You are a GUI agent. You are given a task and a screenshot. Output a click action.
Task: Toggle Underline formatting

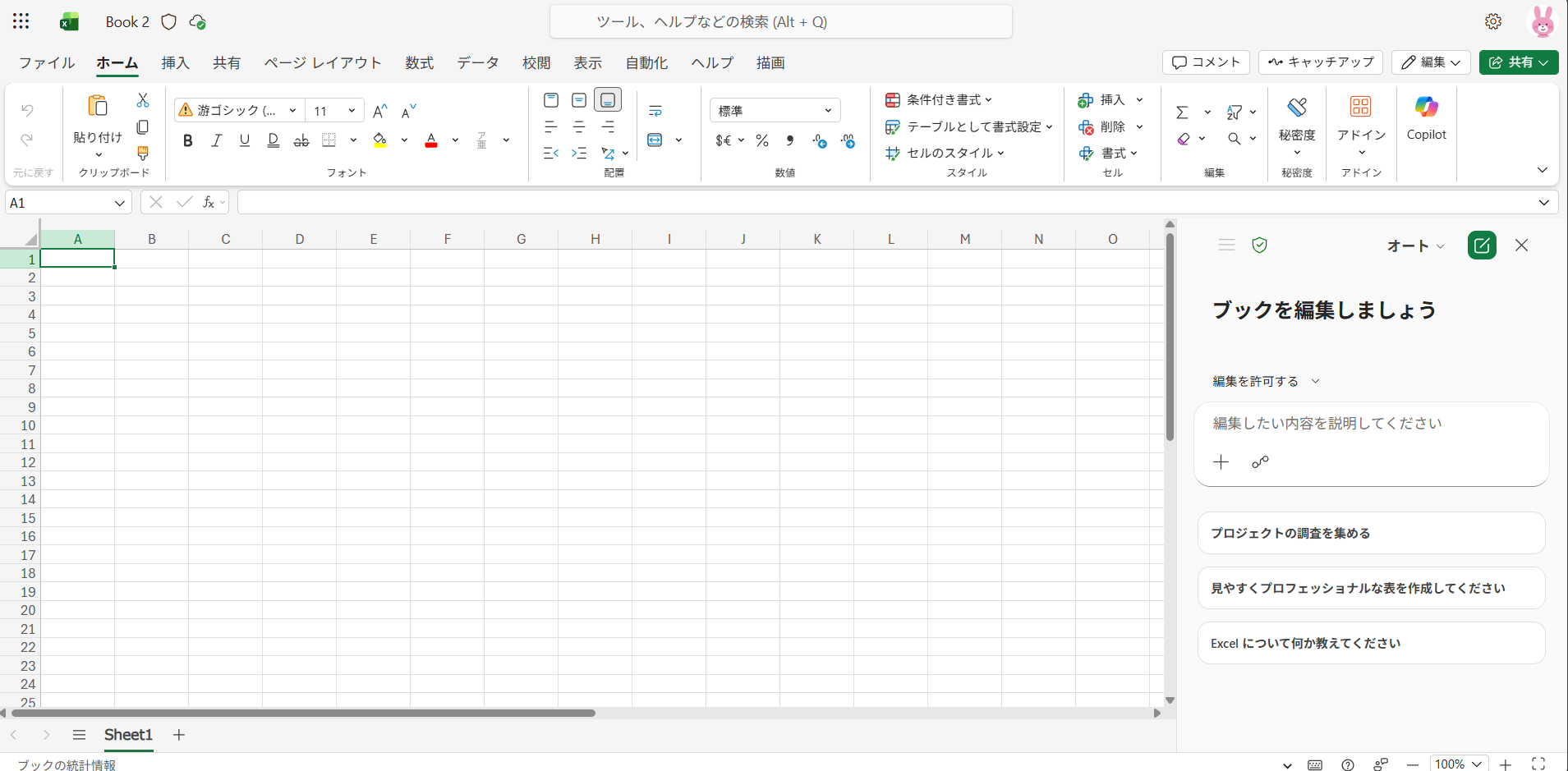(x=244, y=140)
